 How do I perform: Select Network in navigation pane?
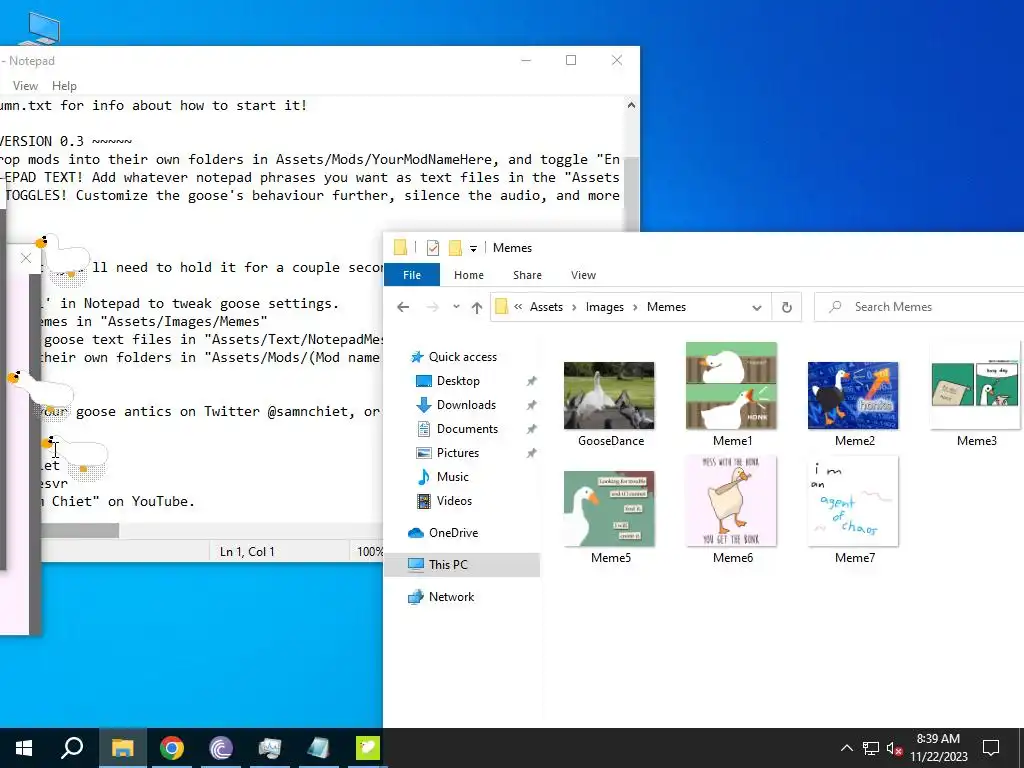(451, 597)
